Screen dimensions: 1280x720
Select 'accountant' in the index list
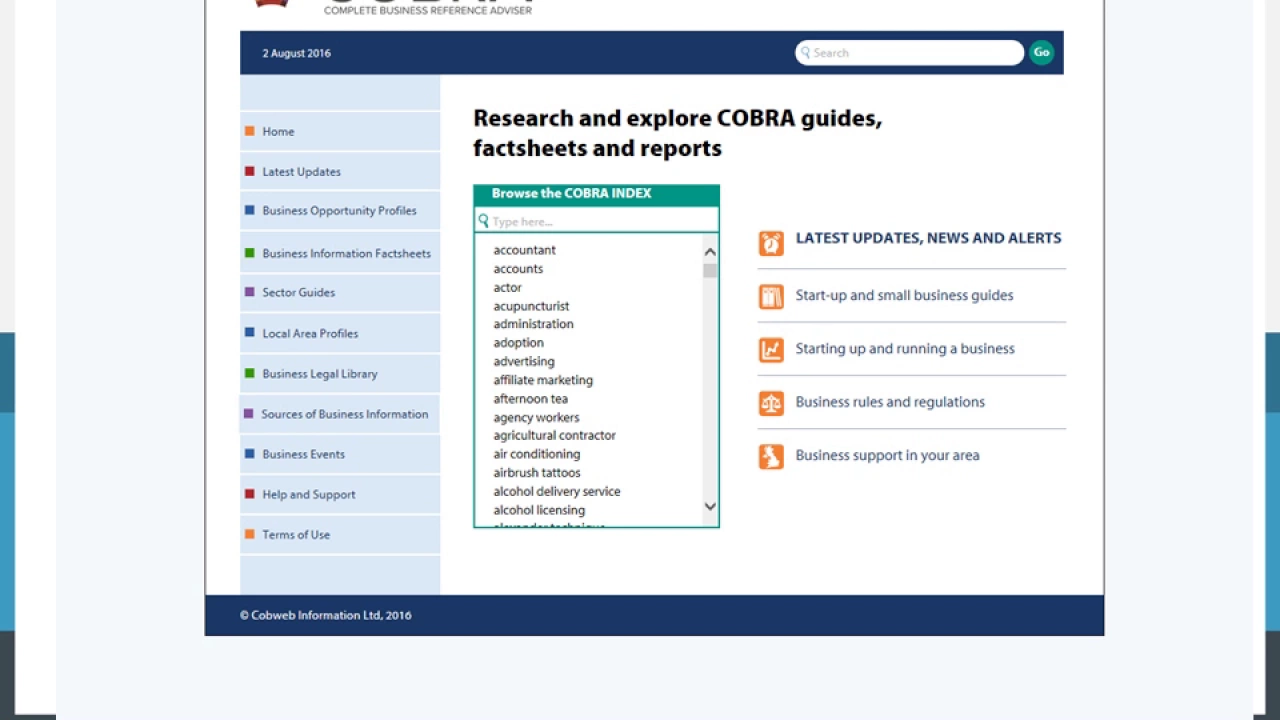click(524, 250)
